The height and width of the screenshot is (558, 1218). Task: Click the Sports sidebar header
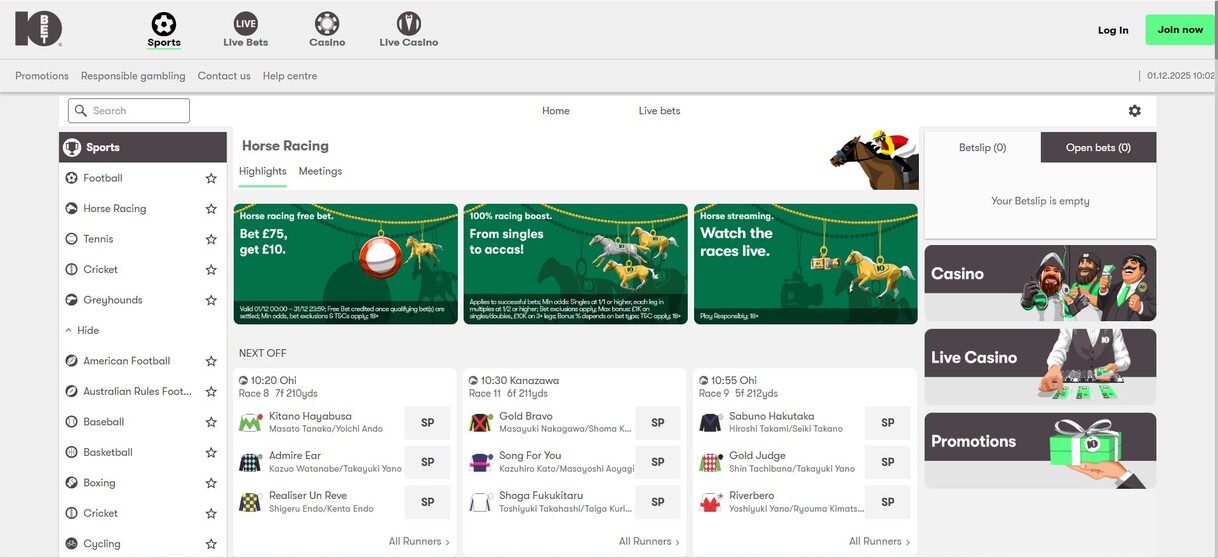click(143, 147)
